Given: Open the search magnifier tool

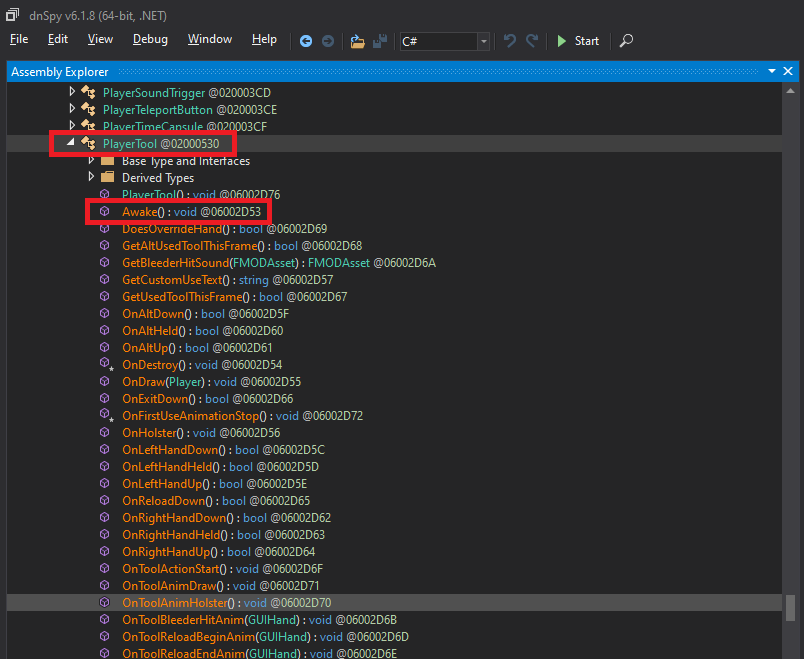Looking at the screenshot, I should [x=626, y=42].
